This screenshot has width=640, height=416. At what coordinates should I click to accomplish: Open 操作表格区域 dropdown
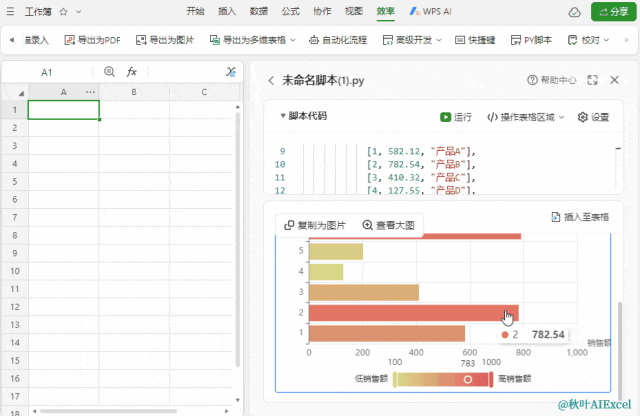[x=526, y=117]
